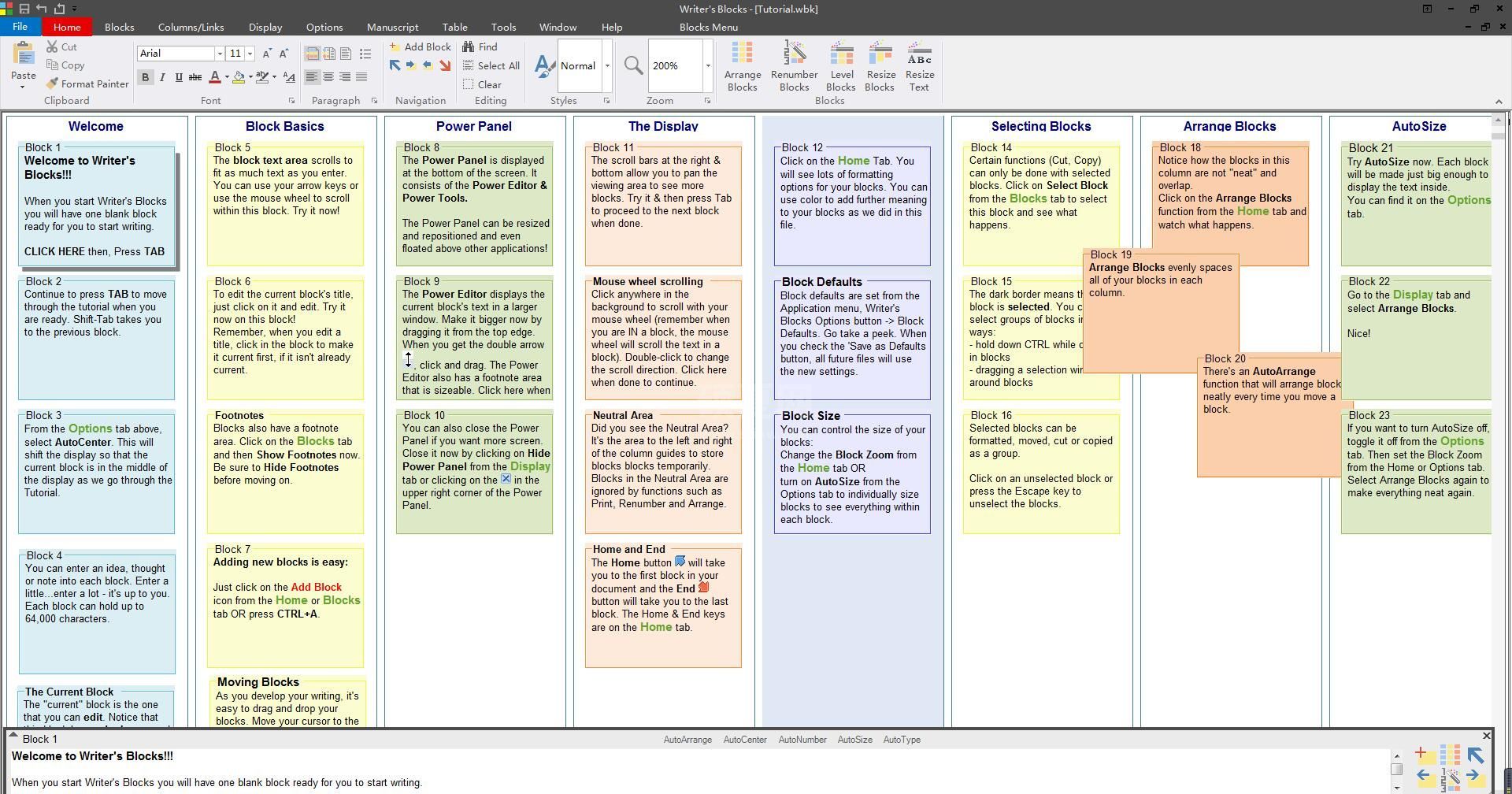The height and width of the screenshot is (794, 1512).
Task: Click Select All in Editing group
Action: pos(491,65)
